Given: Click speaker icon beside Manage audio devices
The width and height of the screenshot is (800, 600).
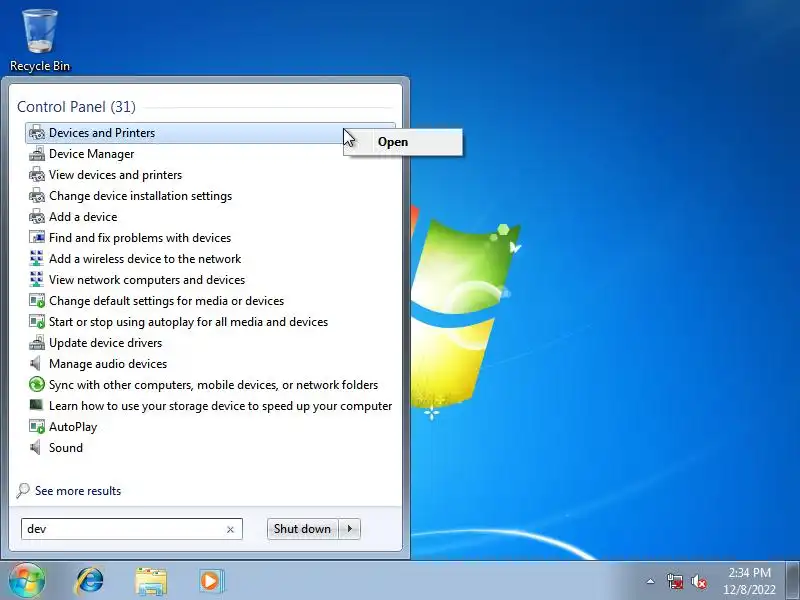Looking at the screenshot, I should point(36,363).
